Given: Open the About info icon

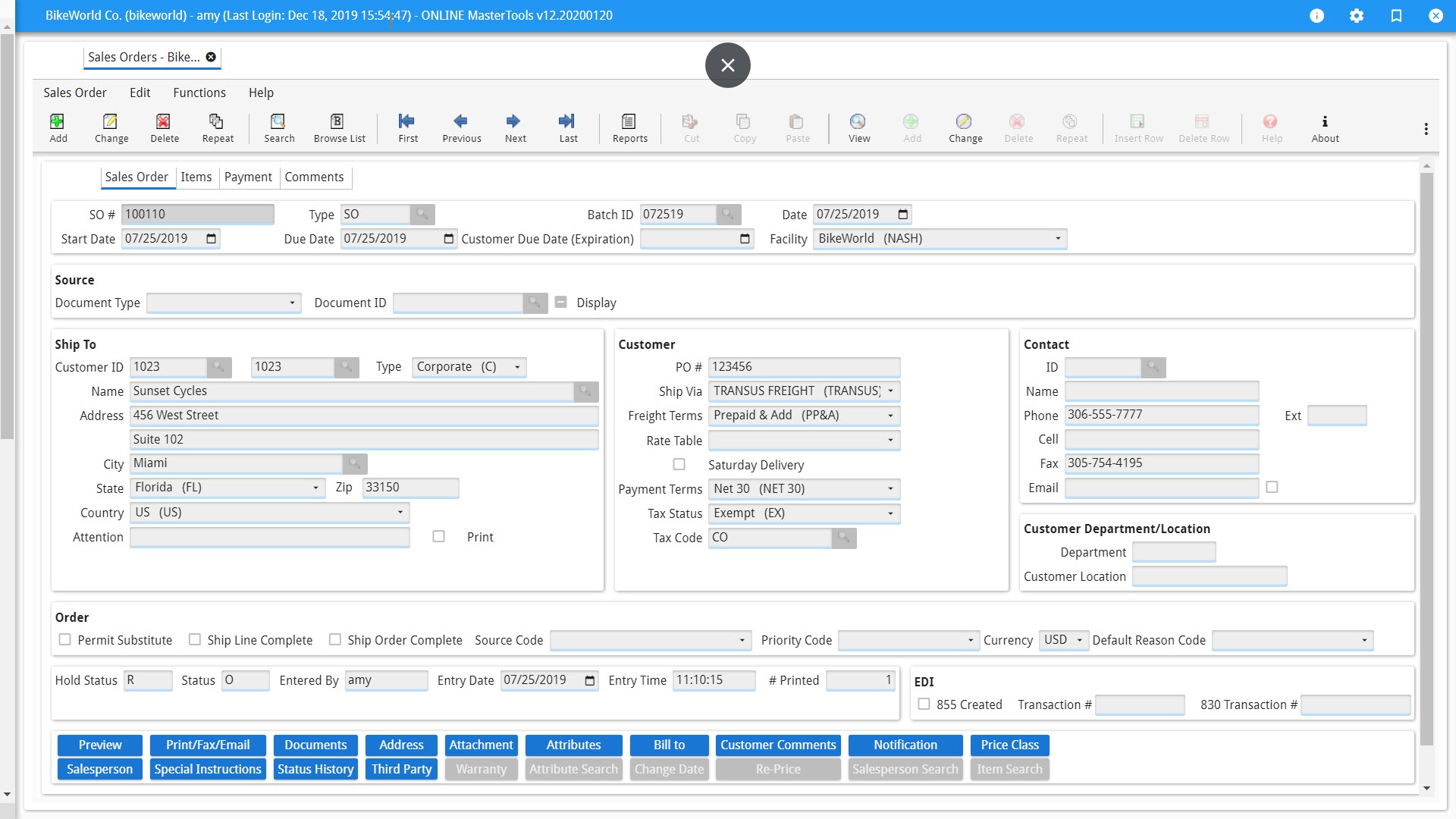Looking at the screenshot, I should (1324, 122).
